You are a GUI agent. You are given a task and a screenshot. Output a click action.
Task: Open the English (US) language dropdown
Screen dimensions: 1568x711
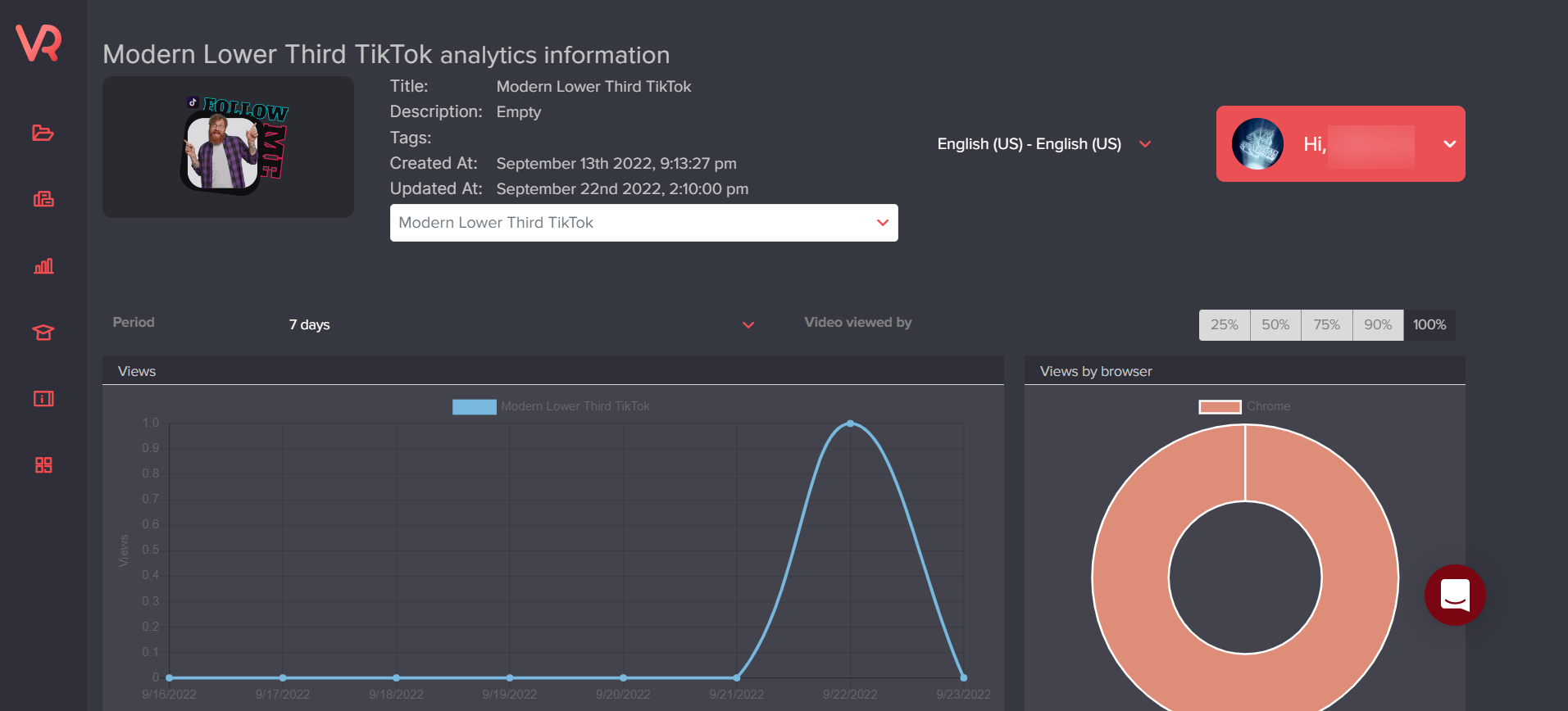pos(1044,144)
